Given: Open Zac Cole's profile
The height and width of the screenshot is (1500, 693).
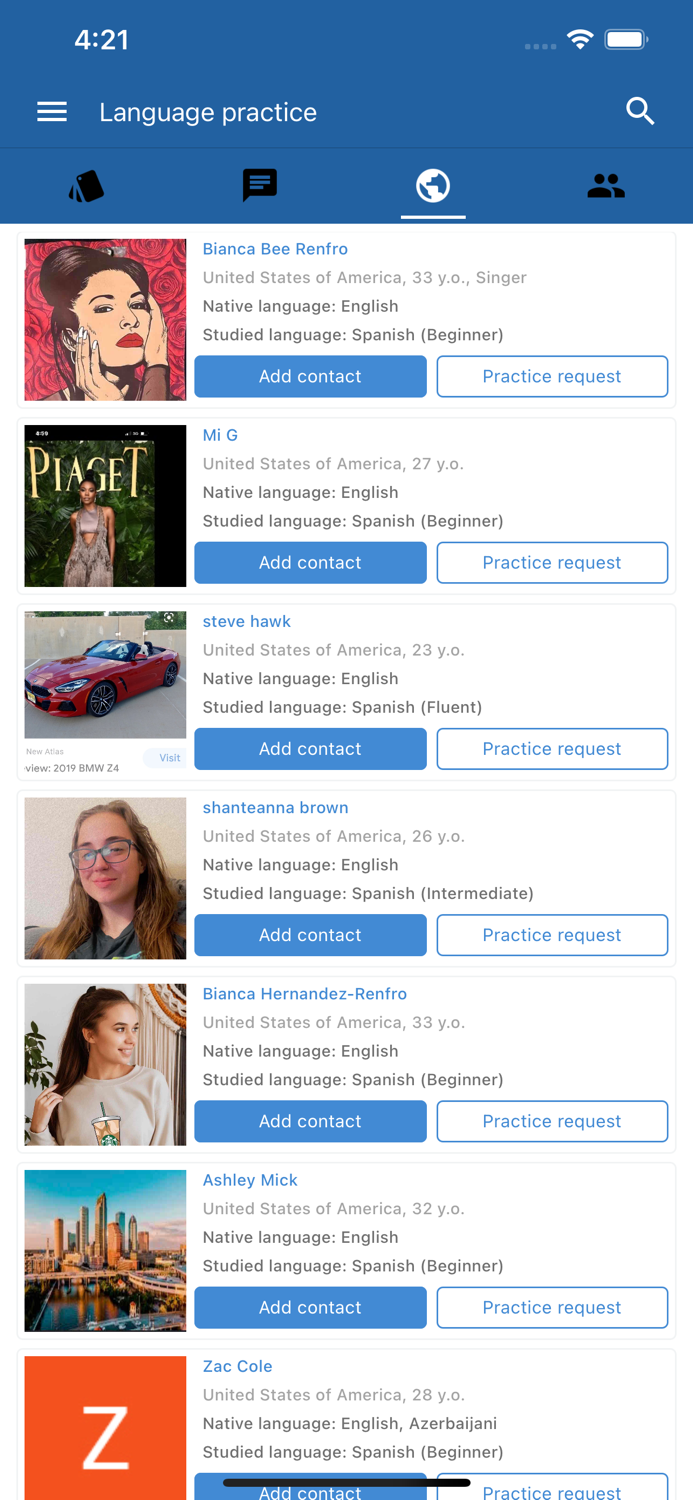Looking at the screenshot, I should pyautogui.click(x=237, y=1366).
